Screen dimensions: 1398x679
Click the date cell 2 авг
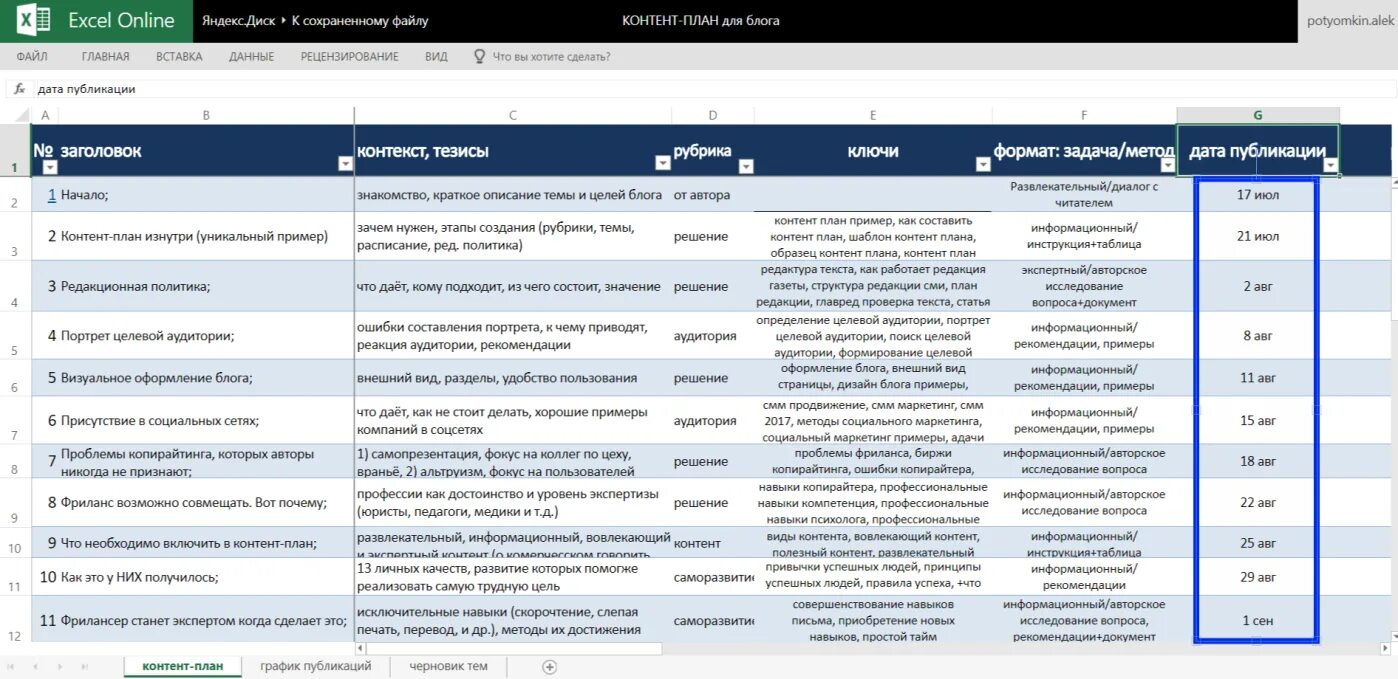pos(1258,286)
